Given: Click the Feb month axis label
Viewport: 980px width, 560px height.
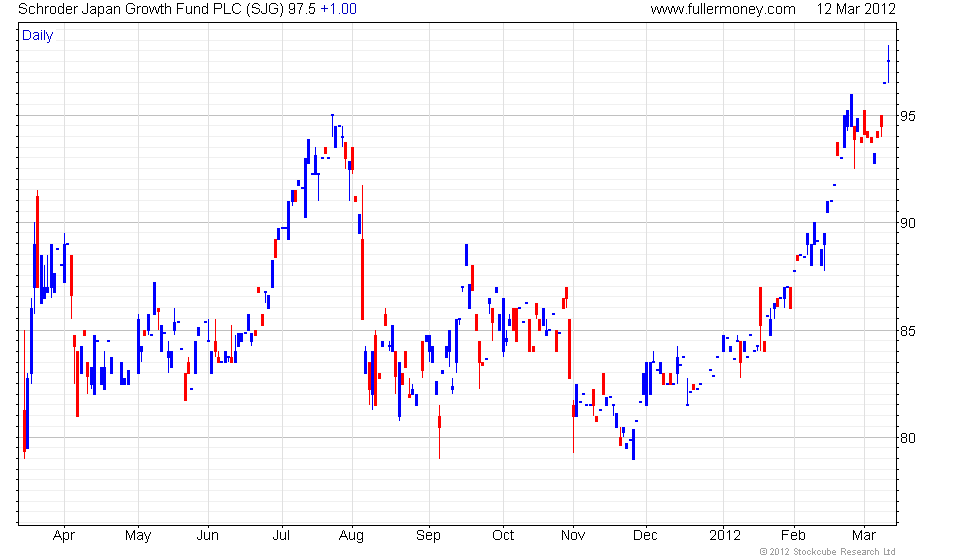Looking at the screenshot, I should click(794, 536).
